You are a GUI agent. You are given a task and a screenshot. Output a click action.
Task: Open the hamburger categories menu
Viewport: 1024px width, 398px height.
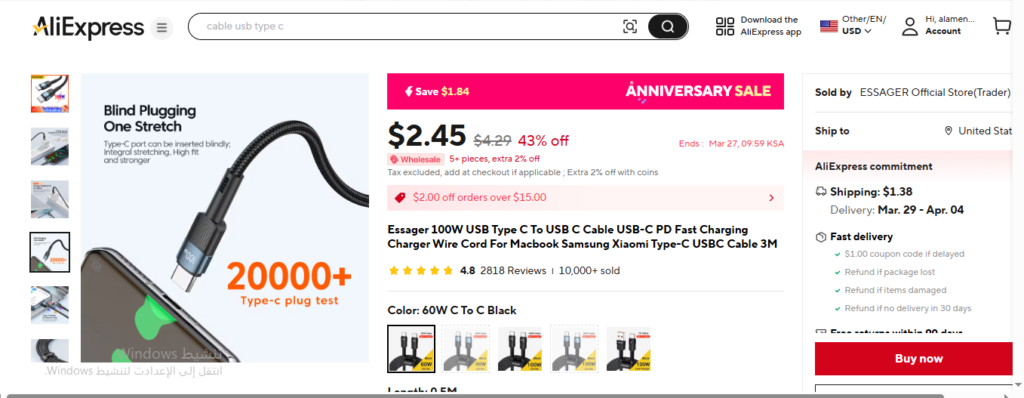[162, 27]
